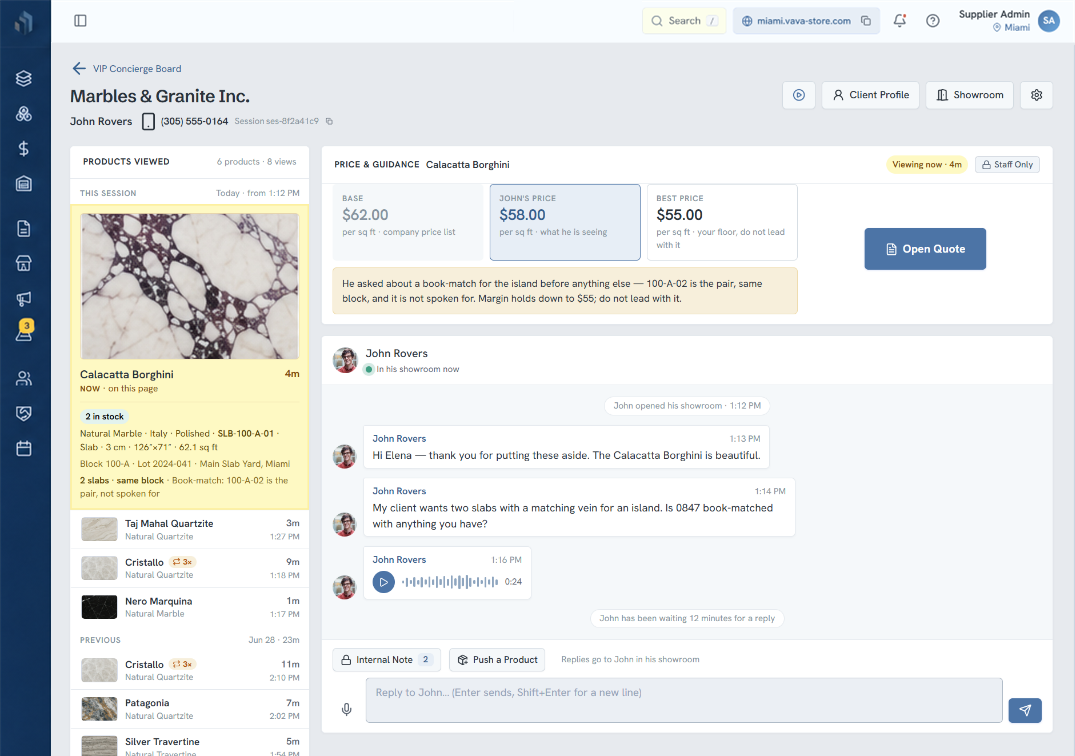Play John Rovers' 0:24 voice message
Viewport: 1075px width, 756px height.
pos(384,582)
